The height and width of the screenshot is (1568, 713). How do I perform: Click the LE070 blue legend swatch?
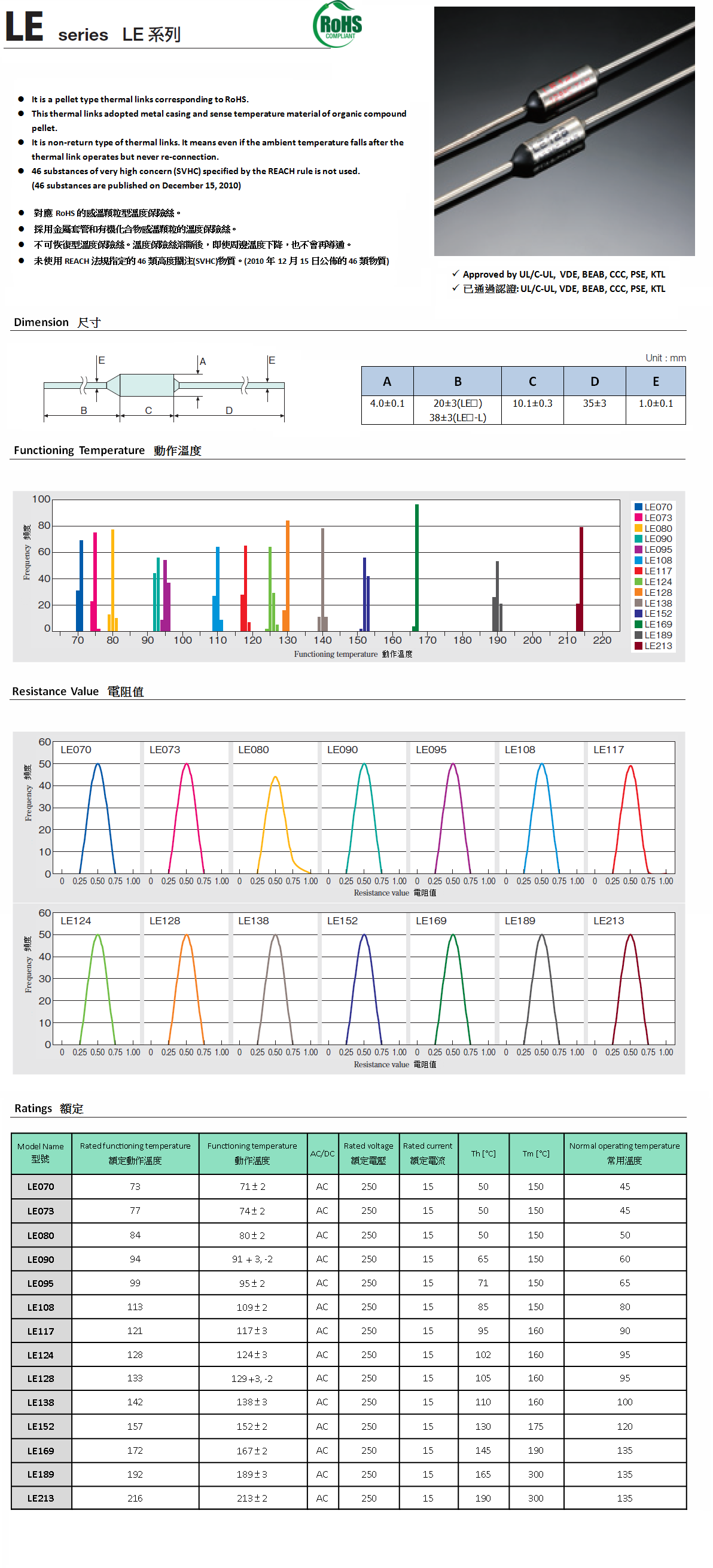[x=638, y=507]
